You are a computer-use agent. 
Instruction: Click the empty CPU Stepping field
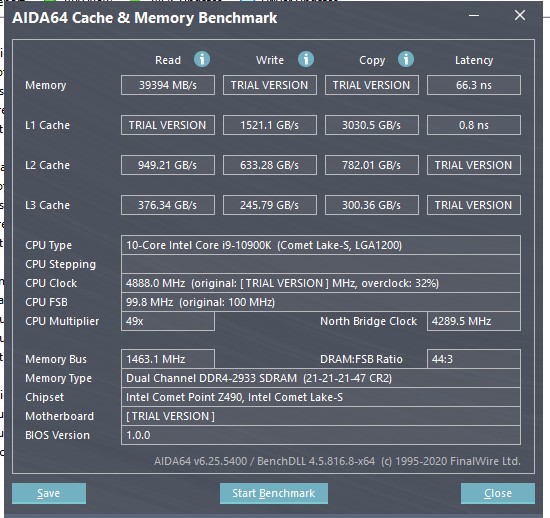coord(321,264)
